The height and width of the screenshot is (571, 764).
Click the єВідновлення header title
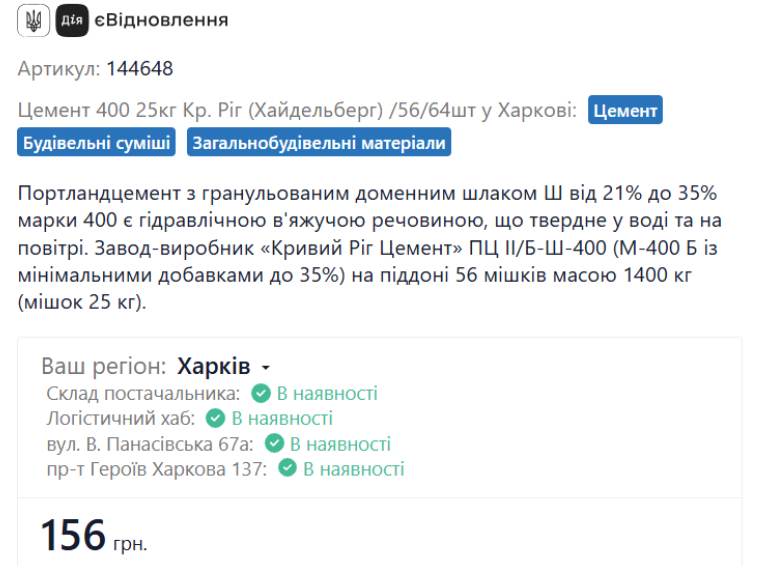[x=161, y=20]
